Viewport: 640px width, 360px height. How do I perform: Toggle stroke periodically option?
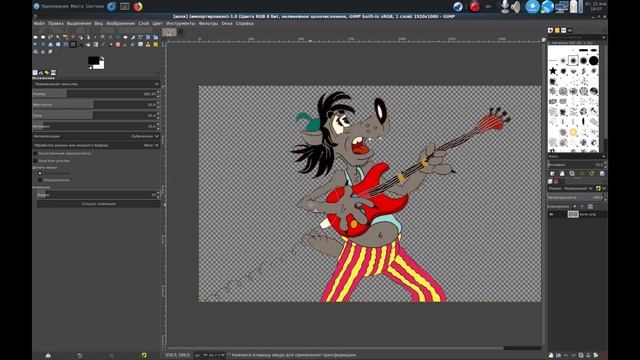pos(40,180)
